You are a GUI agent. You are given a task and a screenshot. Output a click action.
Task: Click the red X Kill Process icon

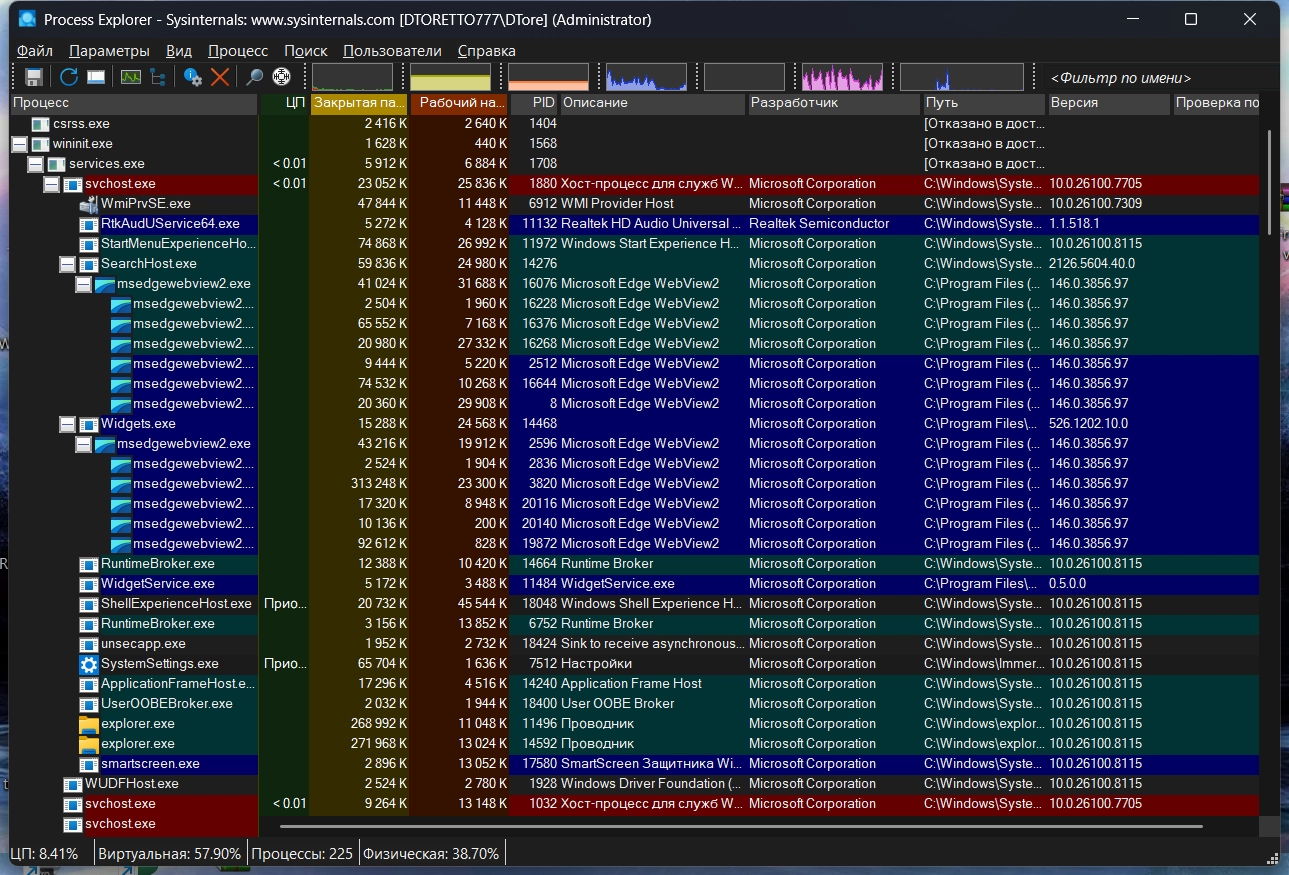coord(220,77)
